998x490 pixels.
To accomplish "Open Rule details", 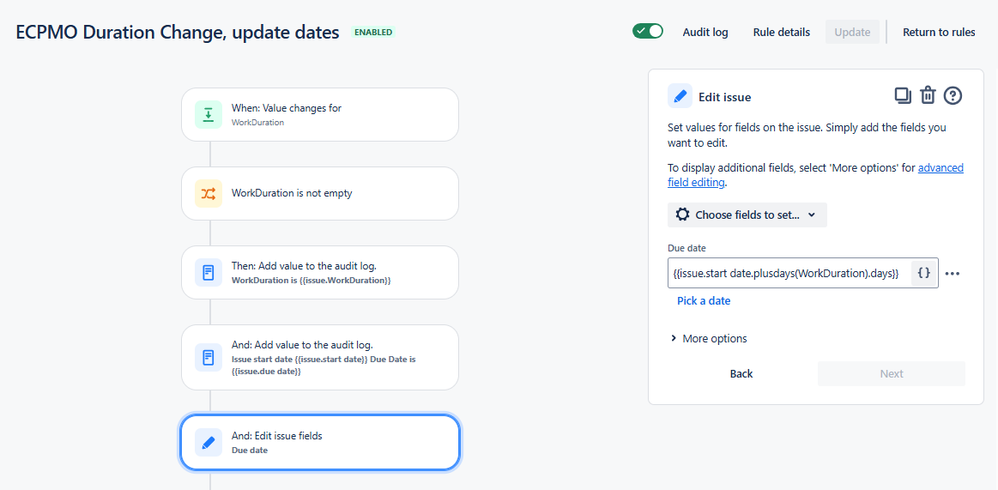I will point(782,32).
